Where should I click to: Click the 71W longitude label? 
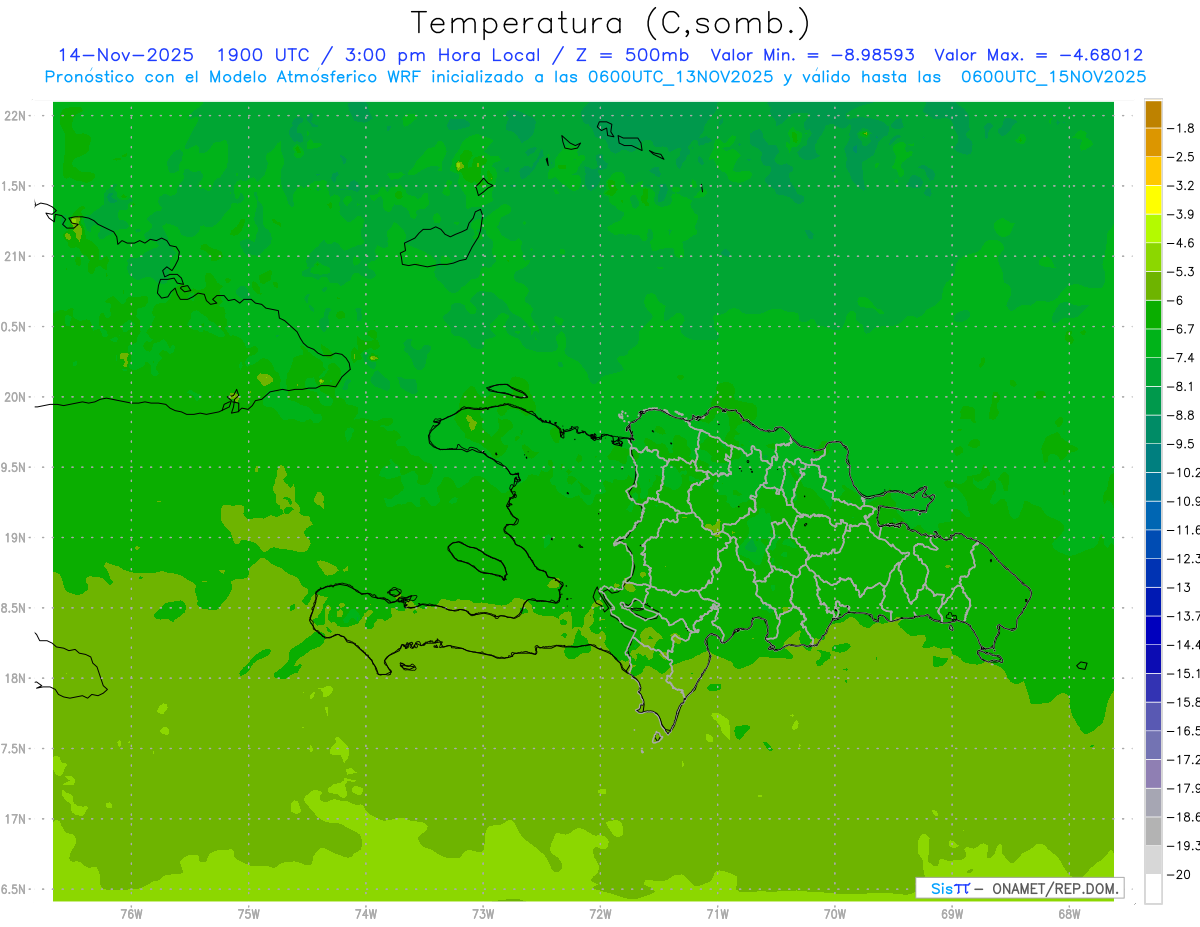coord(717,914)
